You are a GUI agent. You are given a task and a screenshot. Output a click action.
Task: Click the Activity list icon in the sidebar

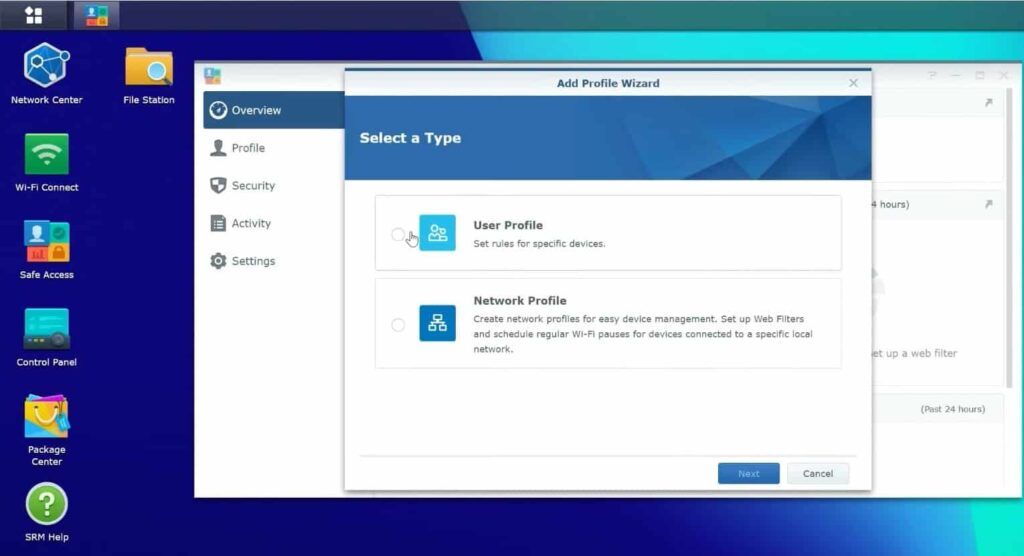tap(218, 223)
